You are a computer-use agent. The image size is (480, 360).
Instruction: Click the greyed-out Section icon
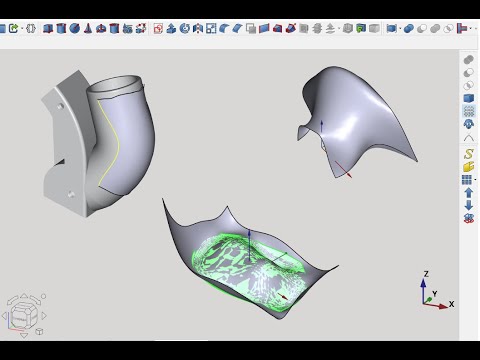tap(304, 28)
